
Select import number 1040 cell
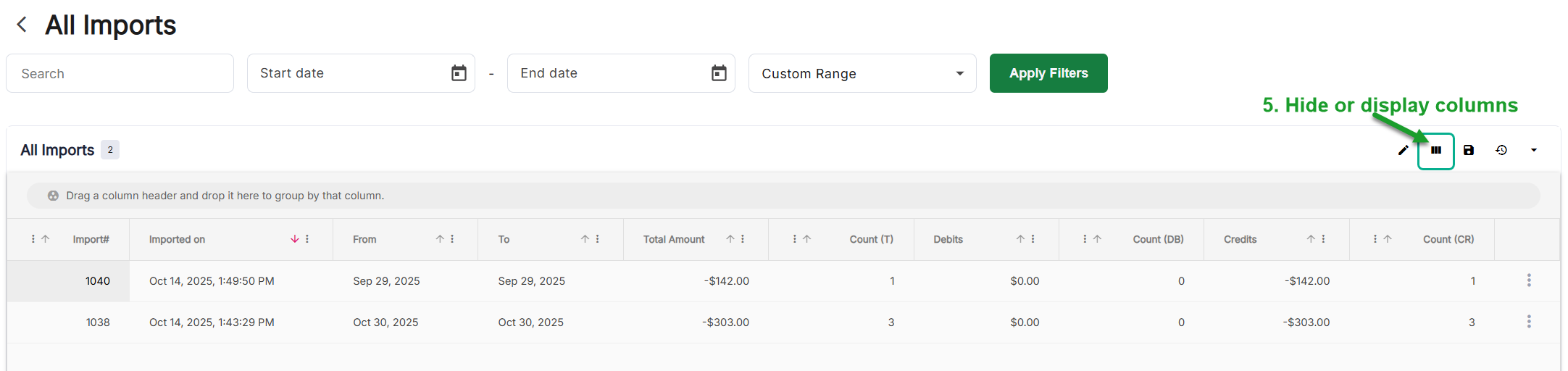tap(98, 281)
